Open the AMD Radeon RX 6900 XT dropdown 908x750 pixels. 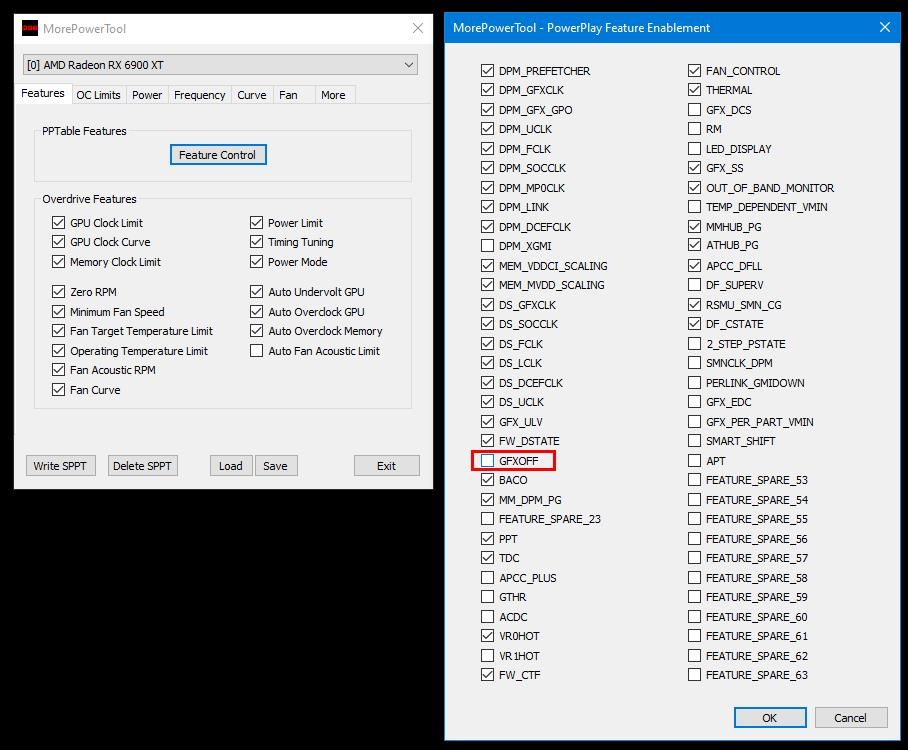(220, 65)
